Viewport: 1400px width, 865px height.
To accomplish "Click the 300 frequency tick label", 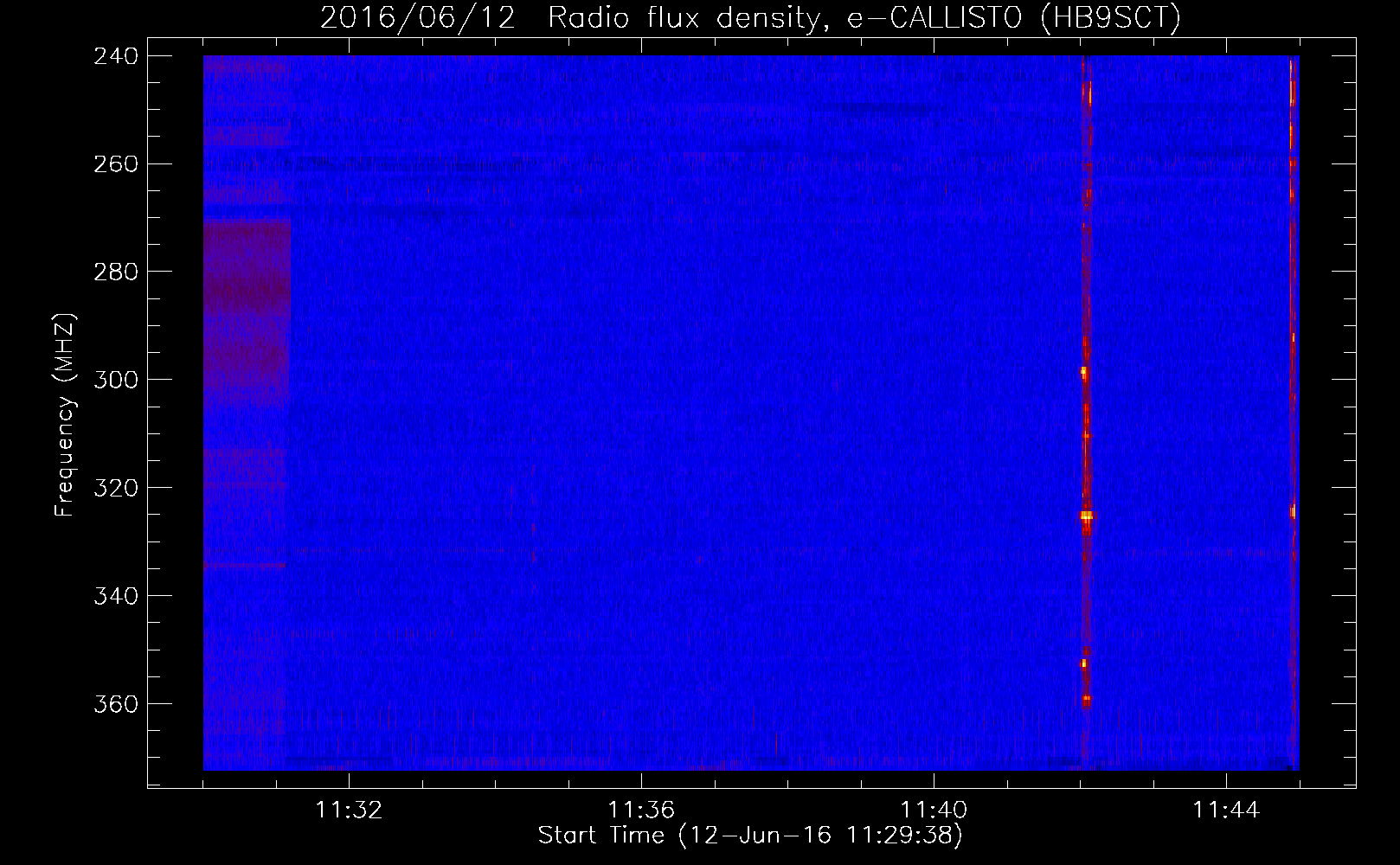I will tap(116, 381).
